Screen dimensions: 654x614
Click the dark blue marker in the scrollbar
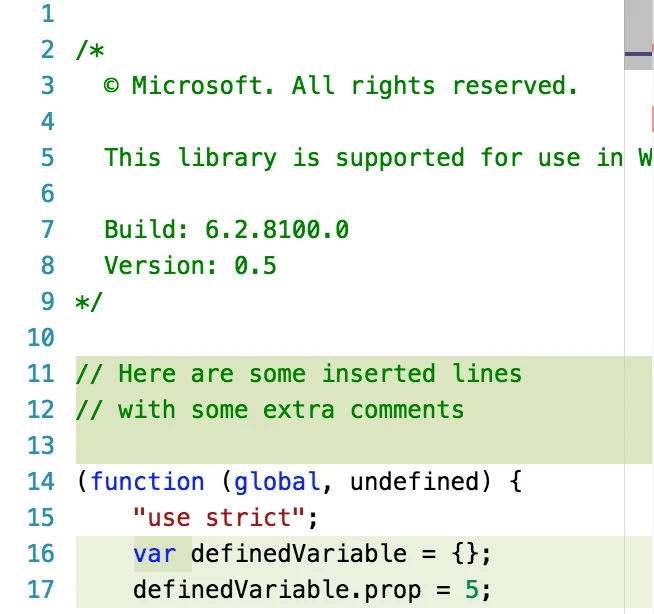click(x=639, y=51)
